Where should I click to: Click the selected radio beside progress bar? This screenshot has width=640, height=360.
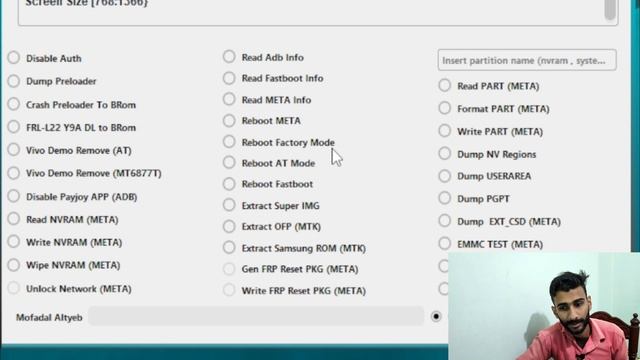(x=436, y=316)
